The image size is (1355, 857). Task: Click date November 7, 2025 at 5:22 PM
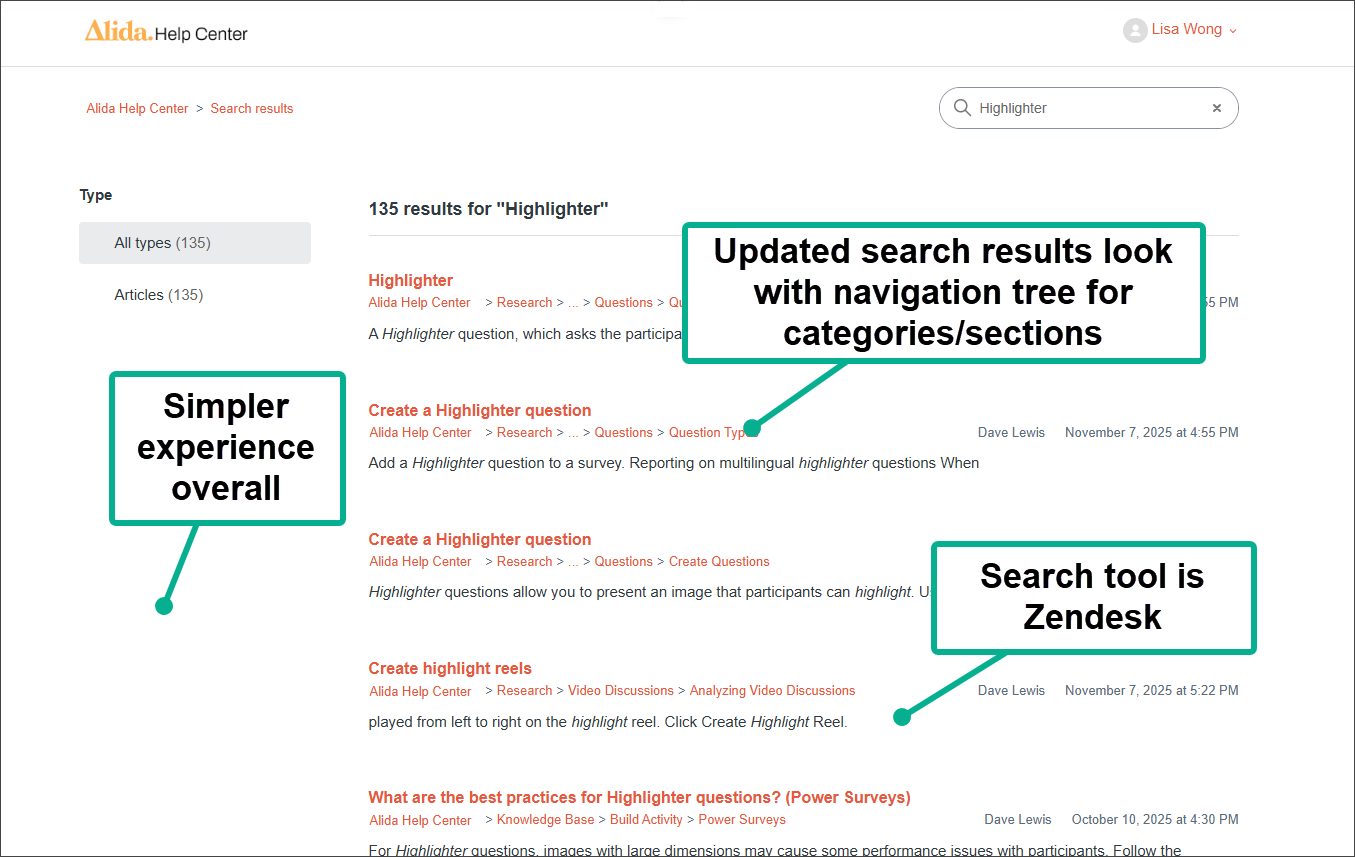click(x=1152, y=690)
